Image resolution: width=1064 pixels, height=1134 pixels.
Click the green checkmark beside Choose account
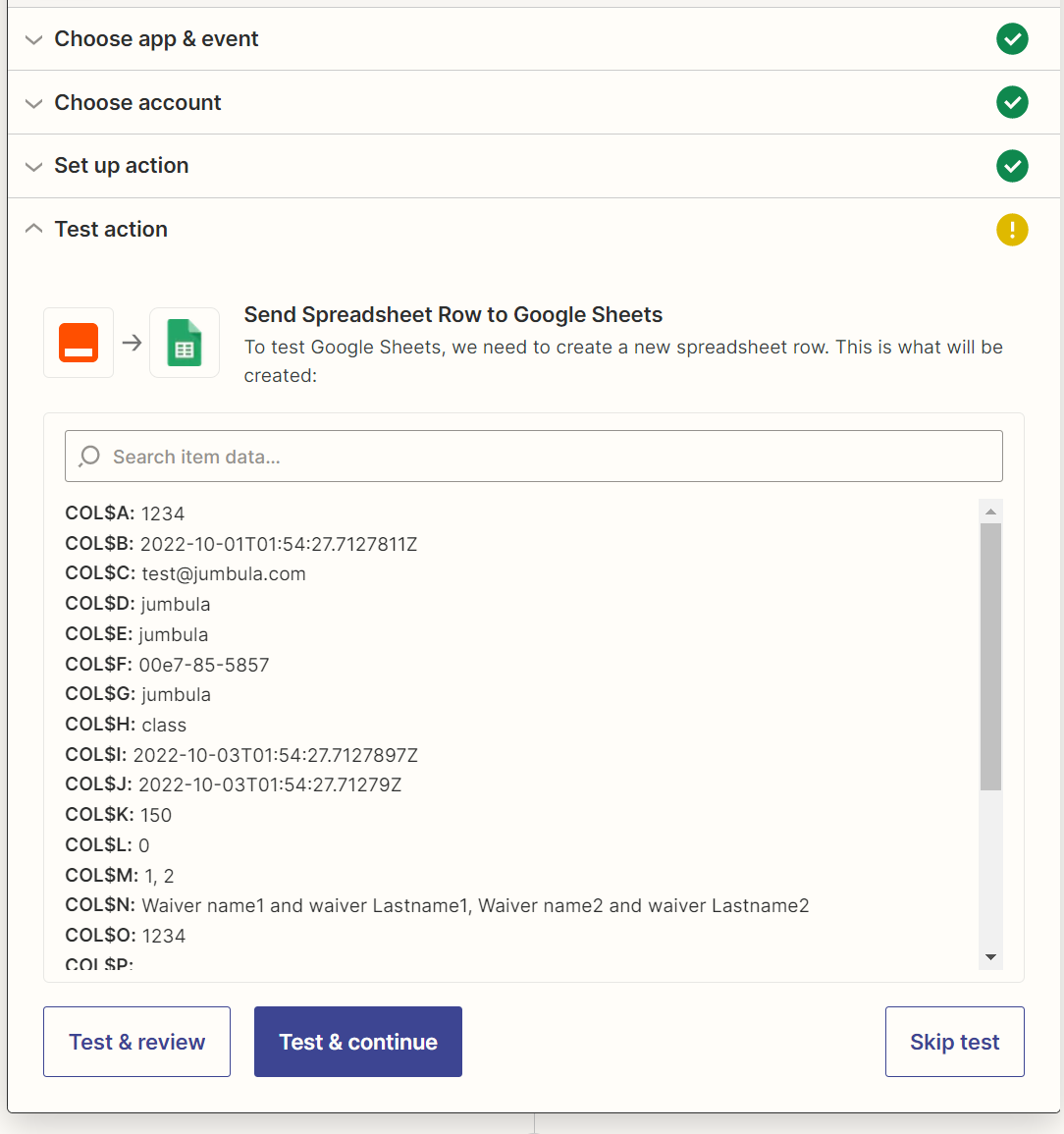[x=1012, y=102]
